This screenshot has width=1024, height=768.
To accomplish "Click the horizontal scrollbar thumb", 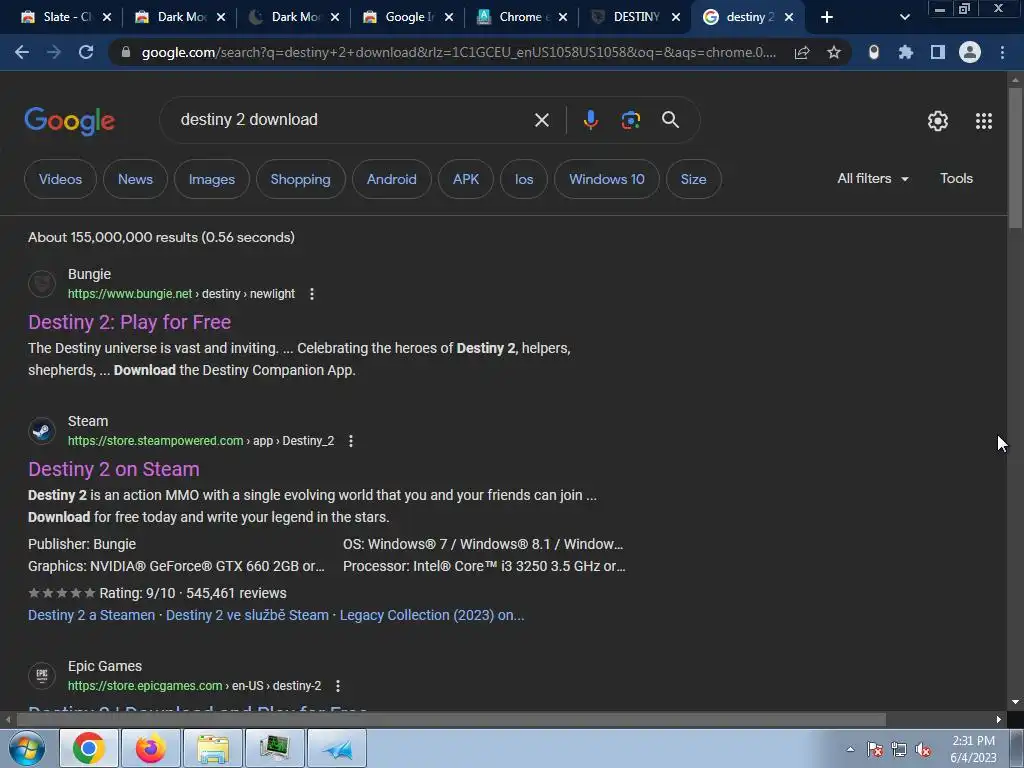I will pos(451,720).
